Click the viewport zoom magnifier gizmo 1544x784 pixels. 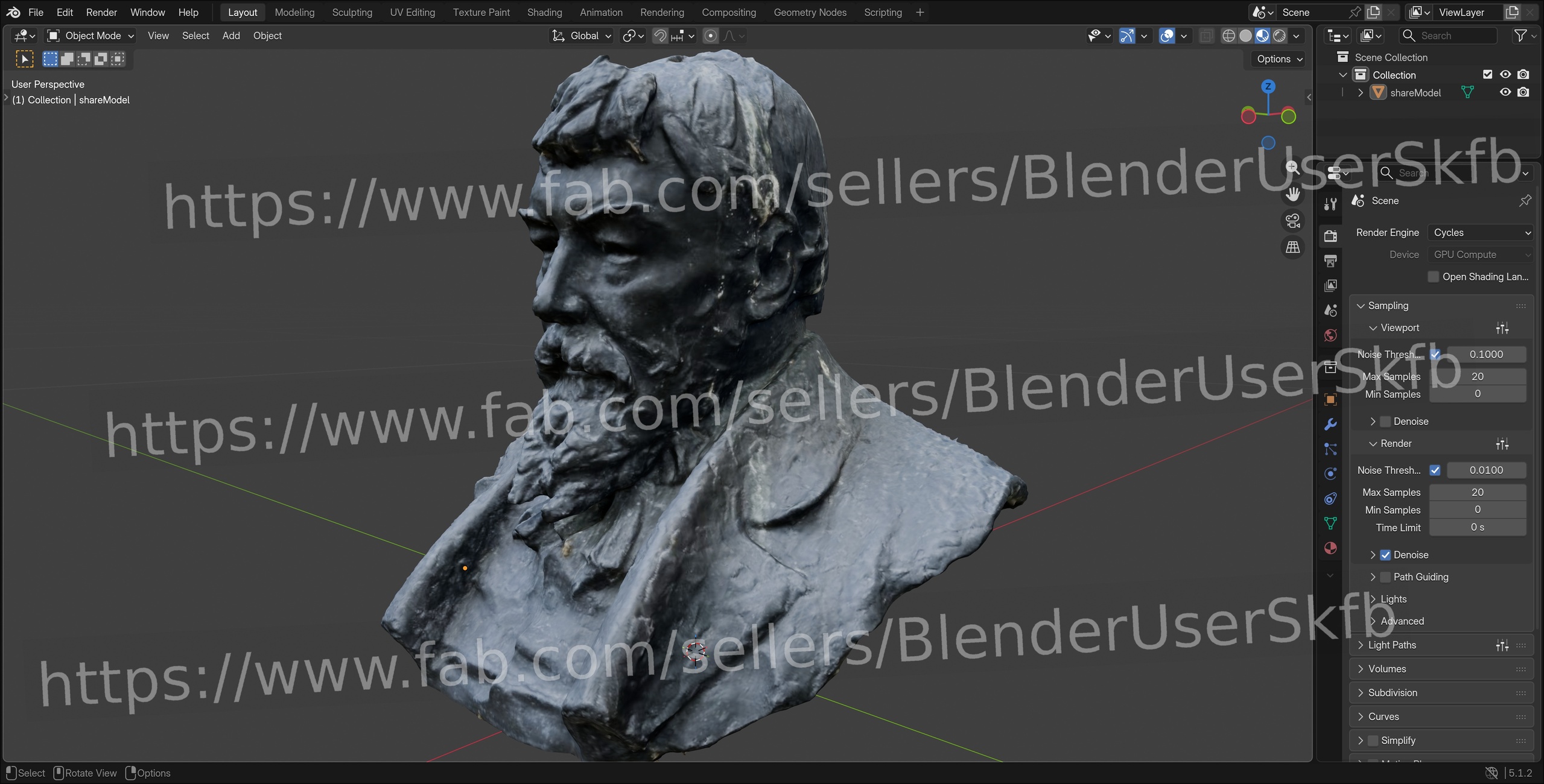[1292, 168]
